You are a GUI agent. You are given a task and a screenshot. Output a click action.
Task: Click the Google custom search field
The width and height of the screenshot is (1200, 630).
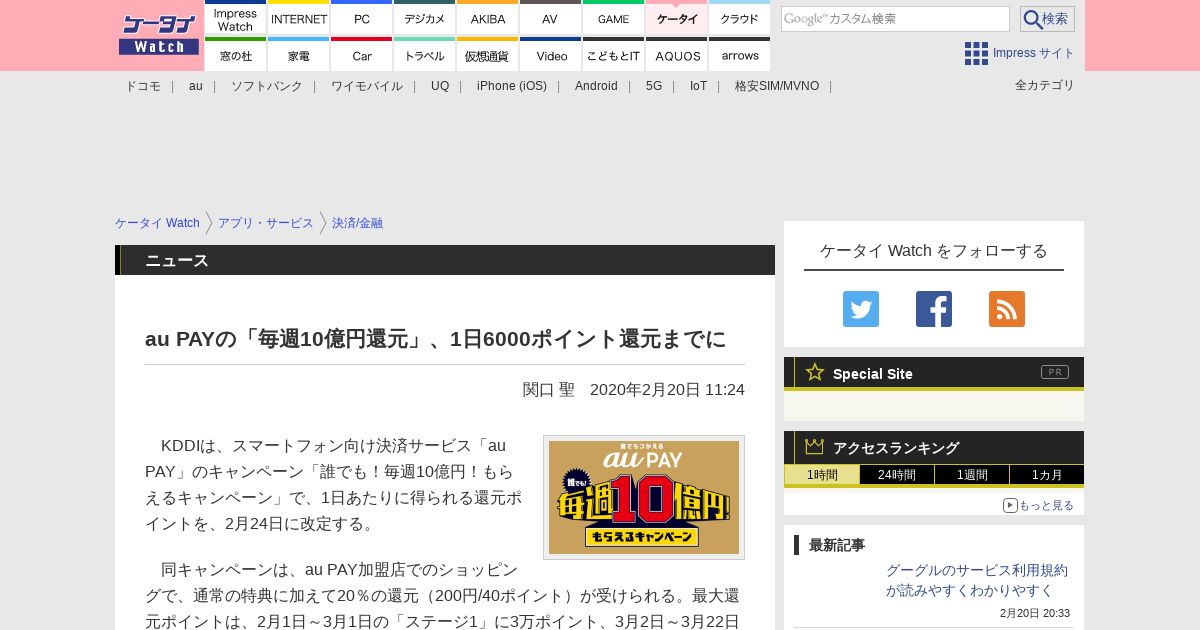(x=895, y=19)
